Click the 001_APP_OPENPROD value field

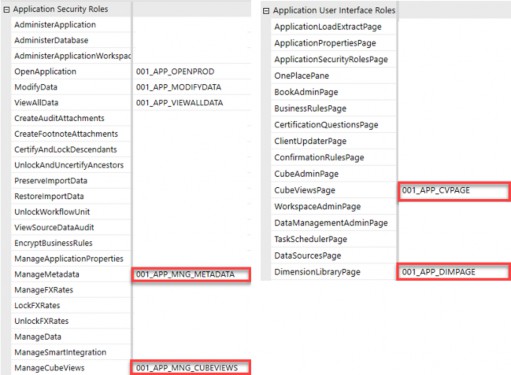(192, 71)
